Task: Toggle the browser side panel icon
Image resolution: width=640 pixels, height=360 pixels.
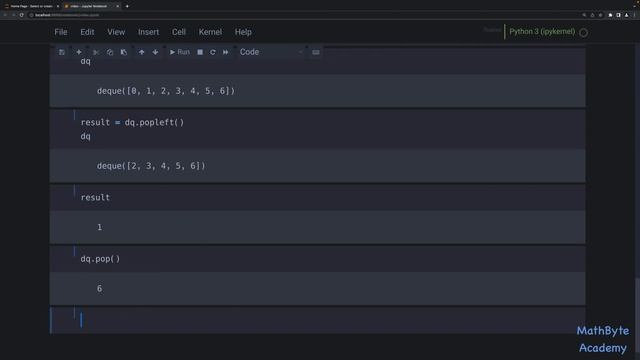Action: point(618,15)
